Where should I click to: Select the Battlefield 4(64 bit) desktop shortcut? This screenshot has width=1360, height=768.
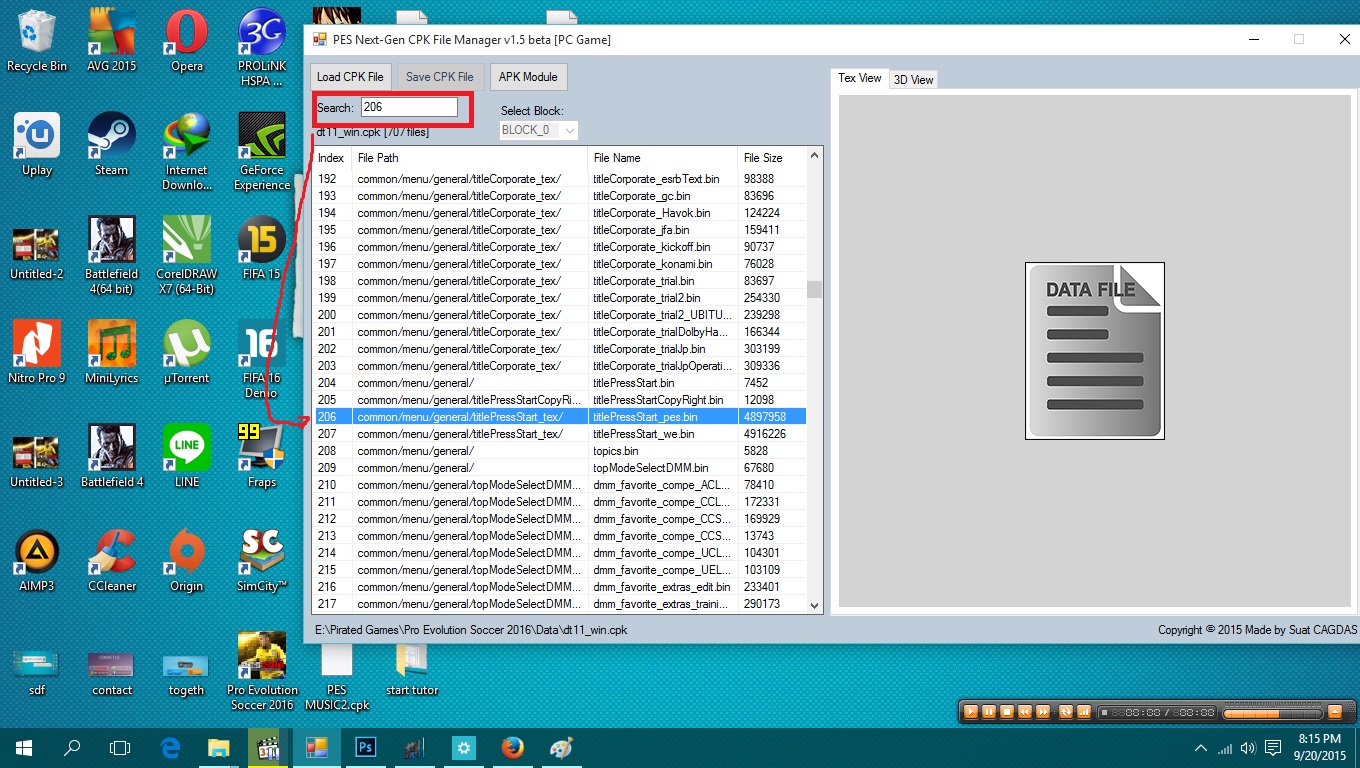[x=112, y=255]
